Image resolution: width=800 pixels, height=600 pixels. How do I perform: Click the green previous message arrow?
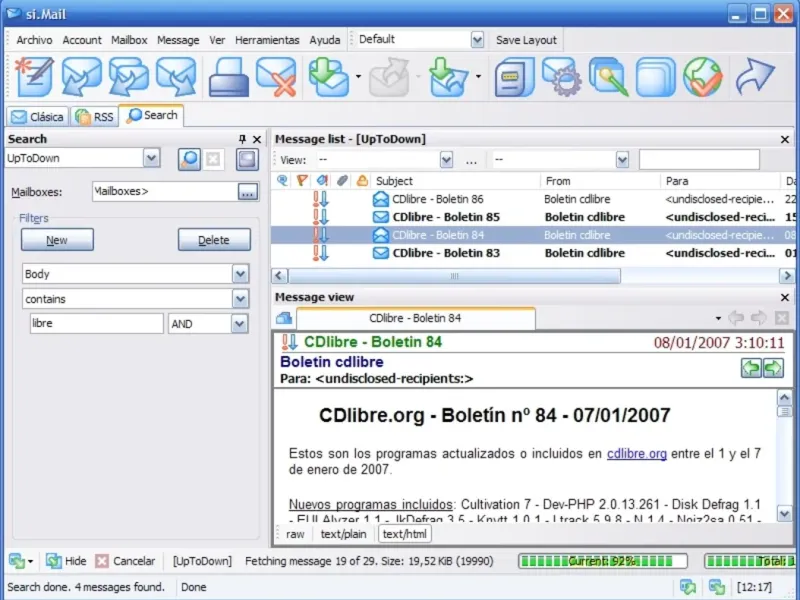pyautogui.click(x=751, y=369)
